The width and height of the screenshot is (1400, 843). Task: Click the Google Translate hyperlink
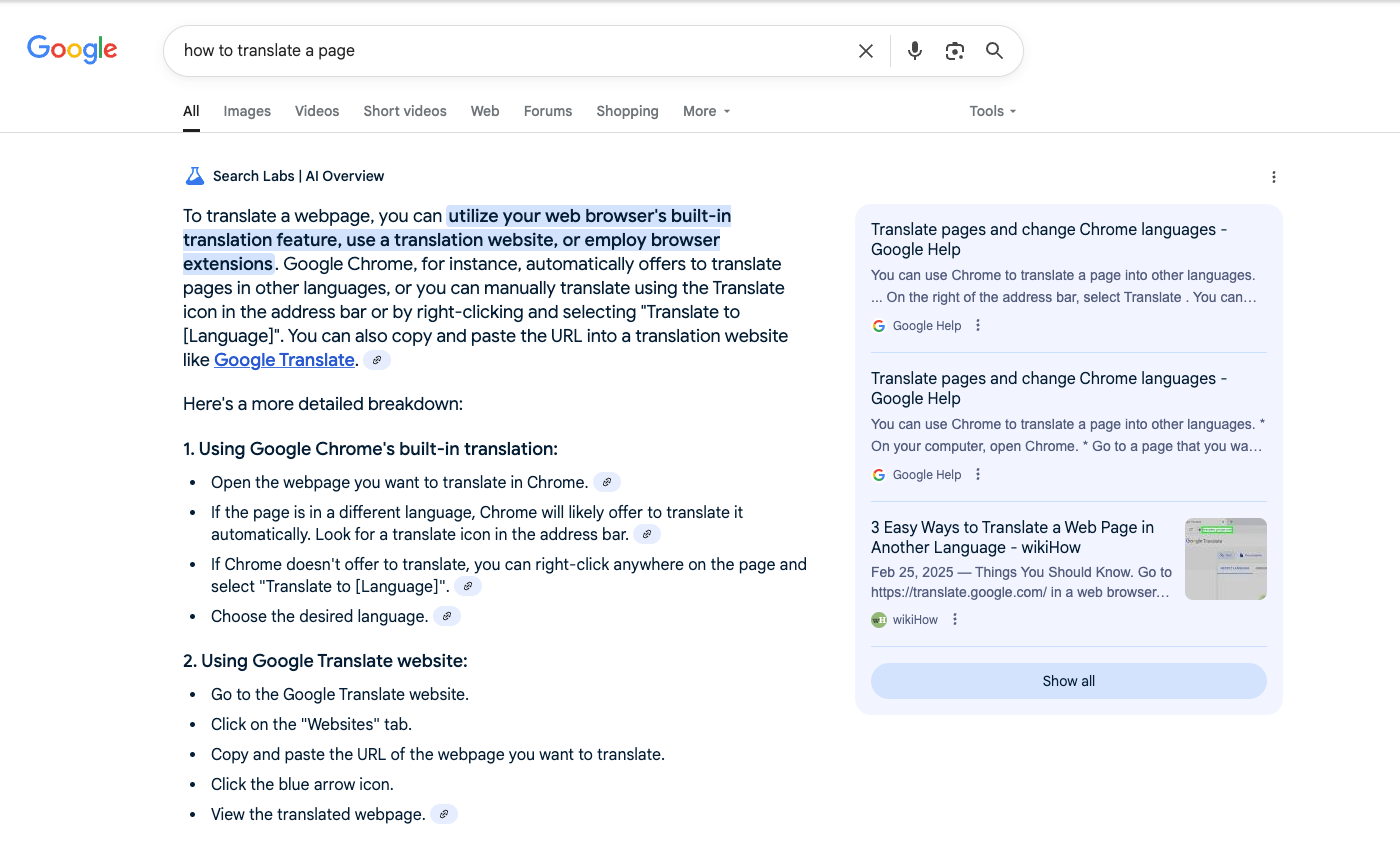point(284,360)
